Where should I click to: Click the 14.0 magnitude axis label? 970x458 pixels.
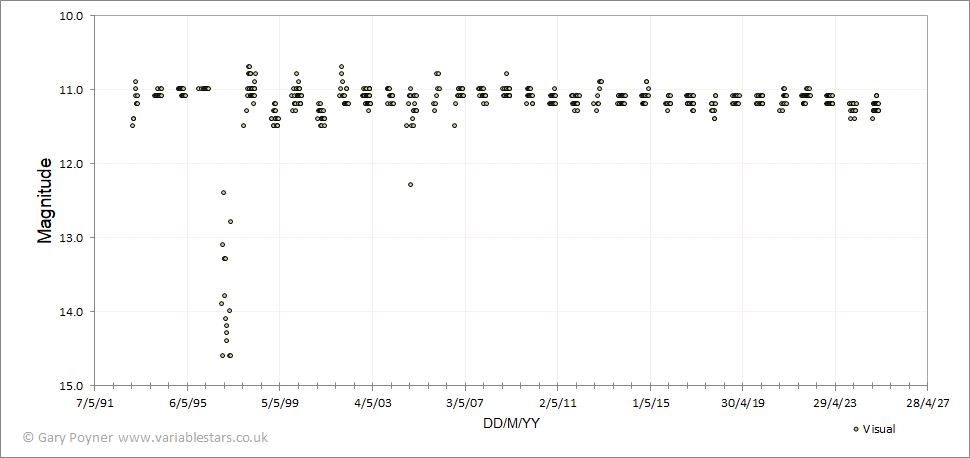(70, 311)
